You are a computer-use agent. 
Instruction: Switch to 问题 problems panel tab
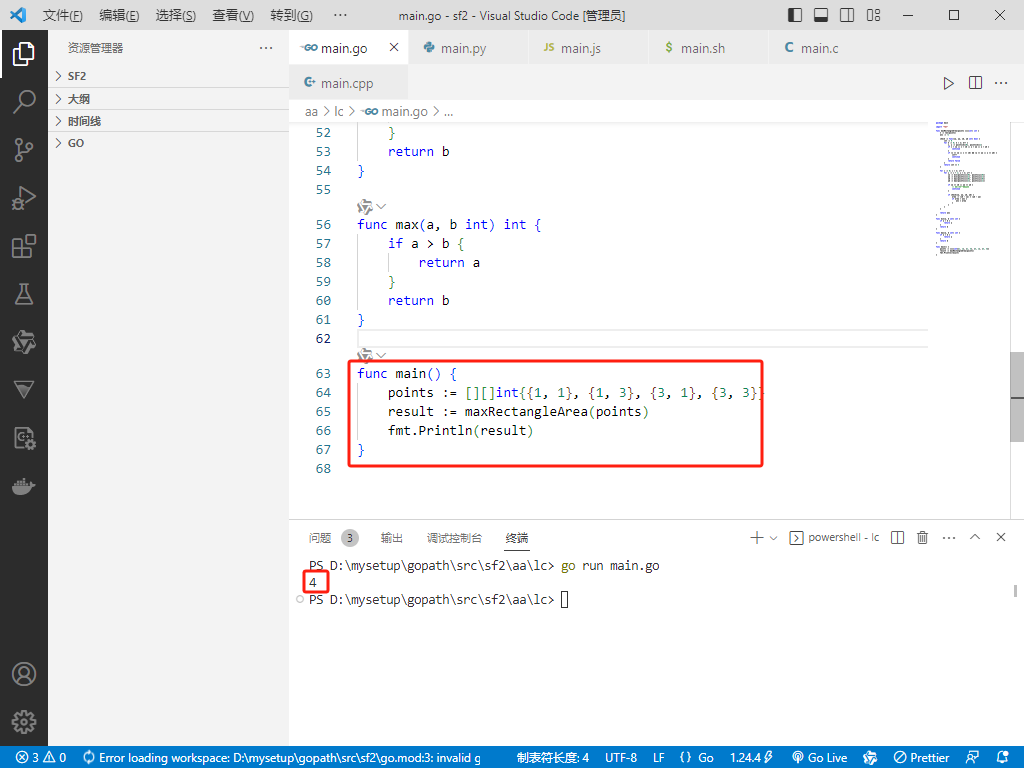333,537
